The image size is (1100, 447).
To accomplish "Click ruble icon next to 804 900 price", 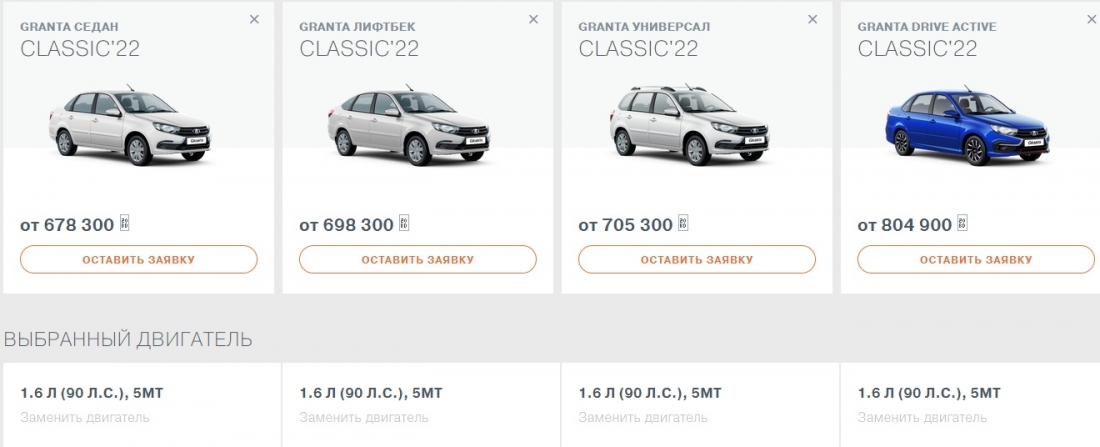I will tap(962, 224).
